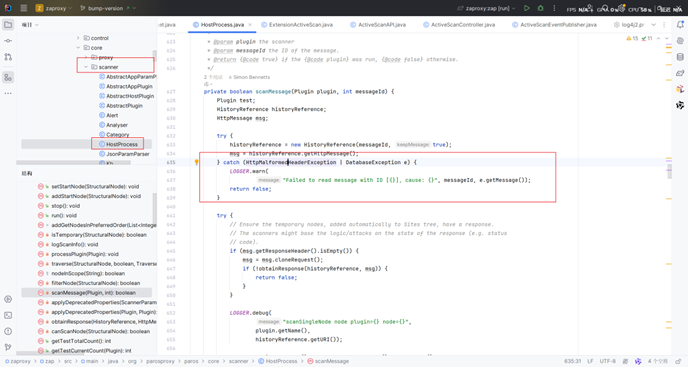The height and width of the screenshot is (367, 688).
Task: Switch to the ActiveScanEventPublisher.java tab
Action: [554, 25]
